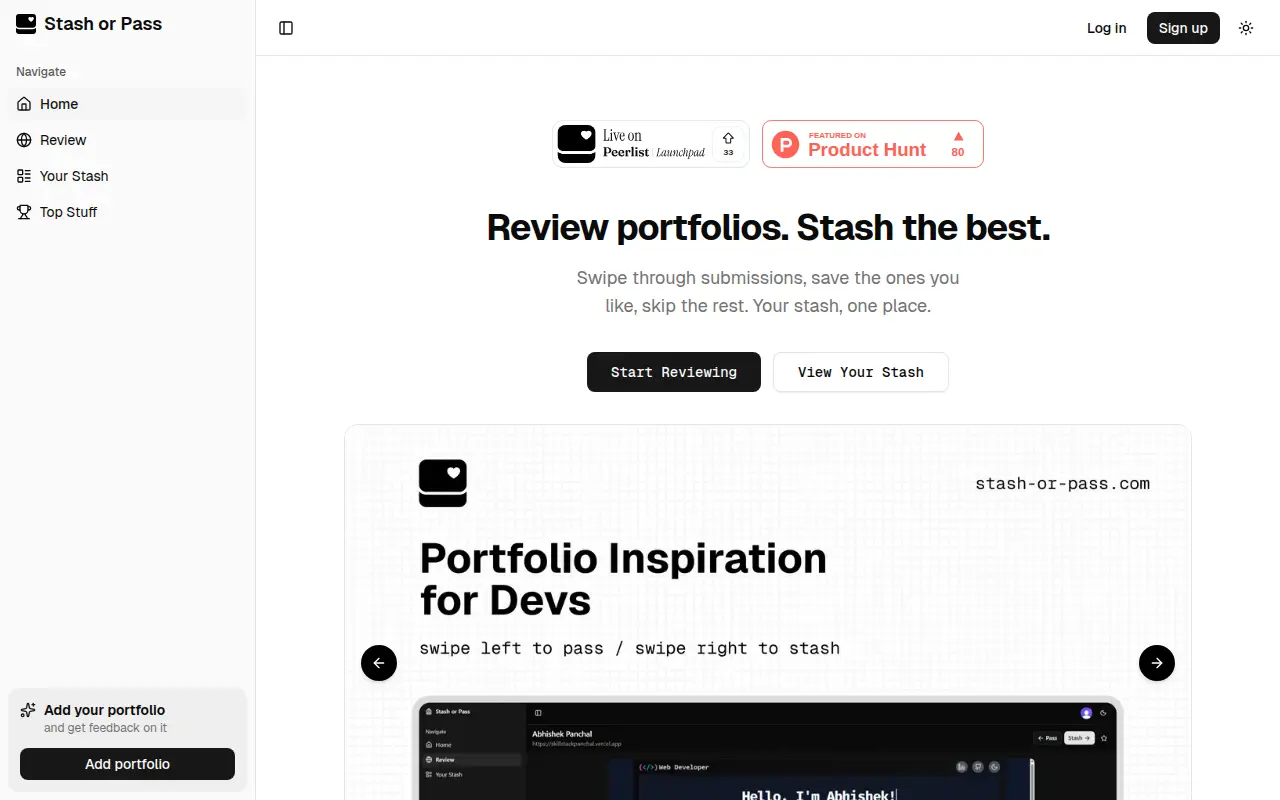Click the Start Reviewing button
This screenshot has height=800, width=1280.
click(x=674, y=372)
